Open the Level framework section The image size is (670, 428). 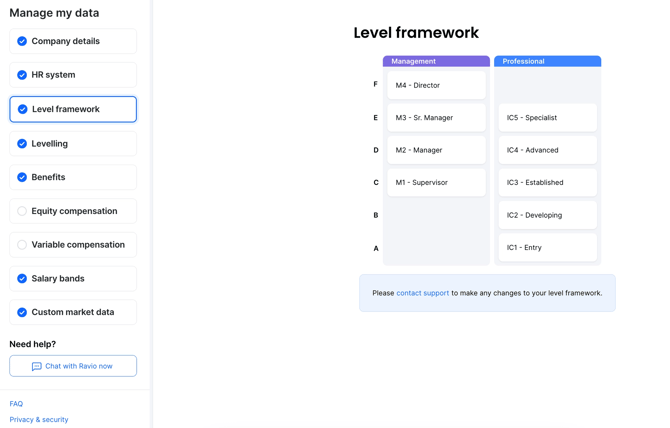73,109
